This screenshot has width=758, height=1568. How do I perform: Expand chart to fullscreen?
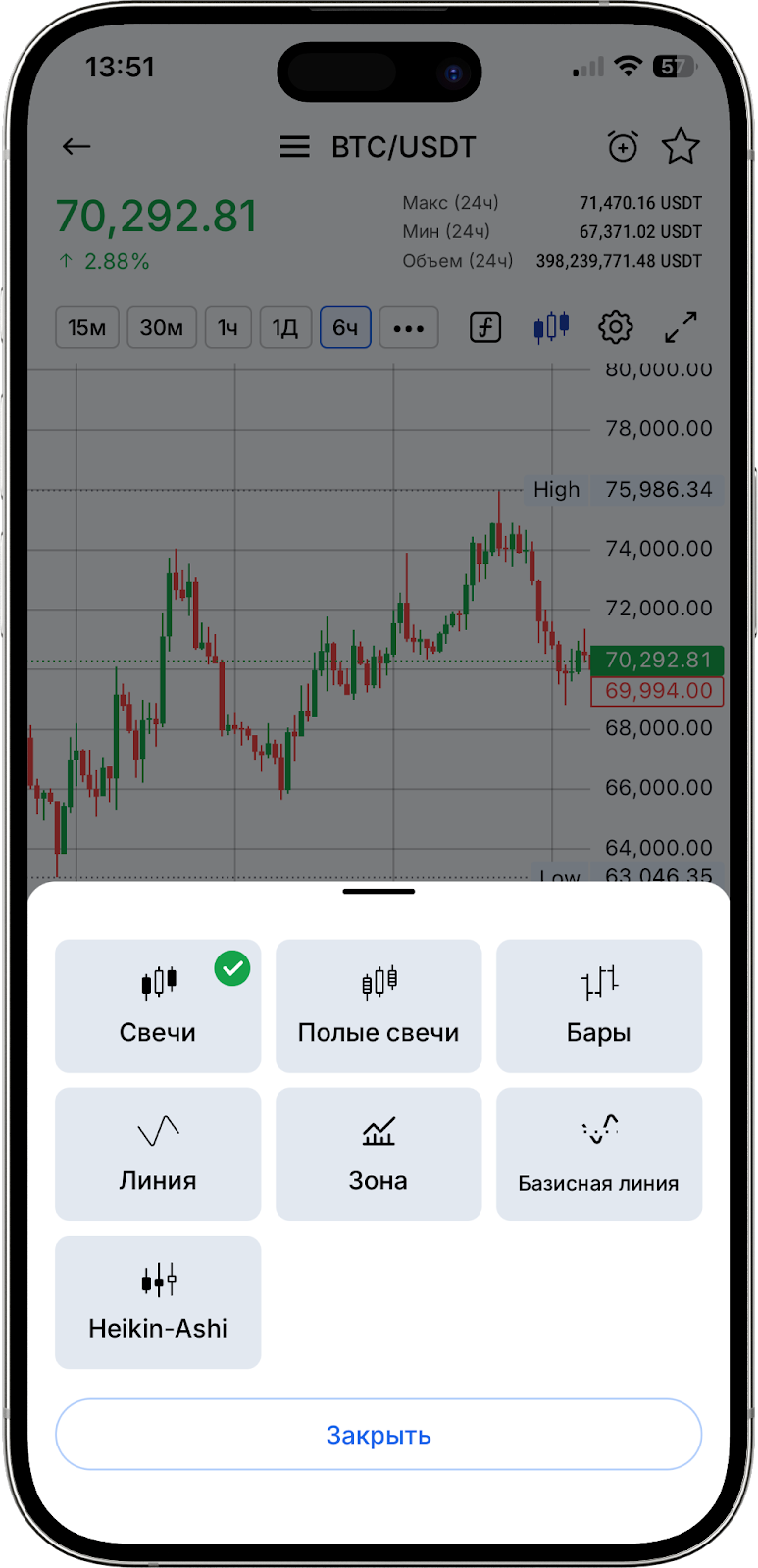pyautogui.click(x=681, y=327)
